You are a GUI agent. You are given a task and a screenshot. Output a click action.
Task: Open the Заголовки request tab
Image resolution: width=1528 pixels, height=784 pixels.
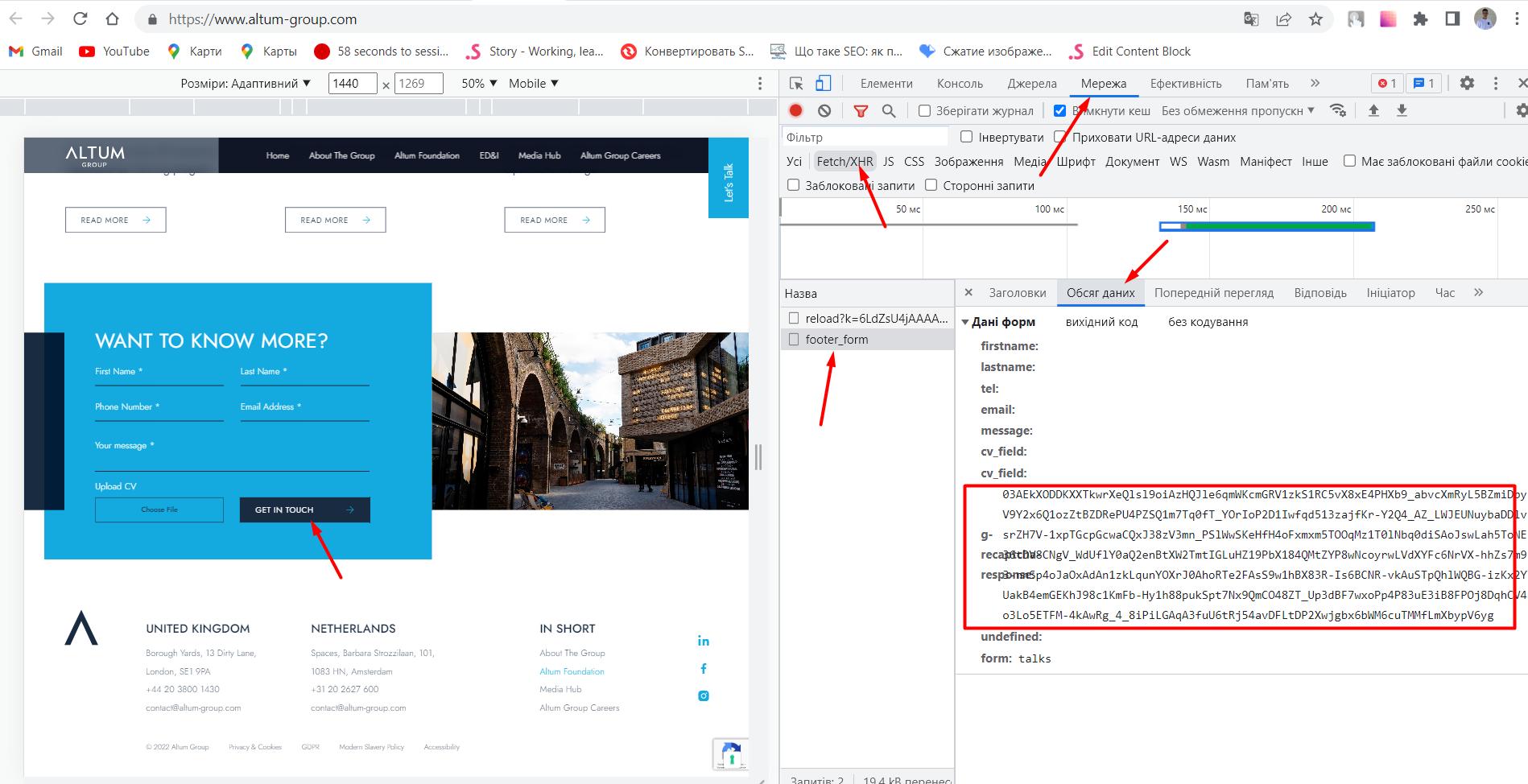[1018, 292]
